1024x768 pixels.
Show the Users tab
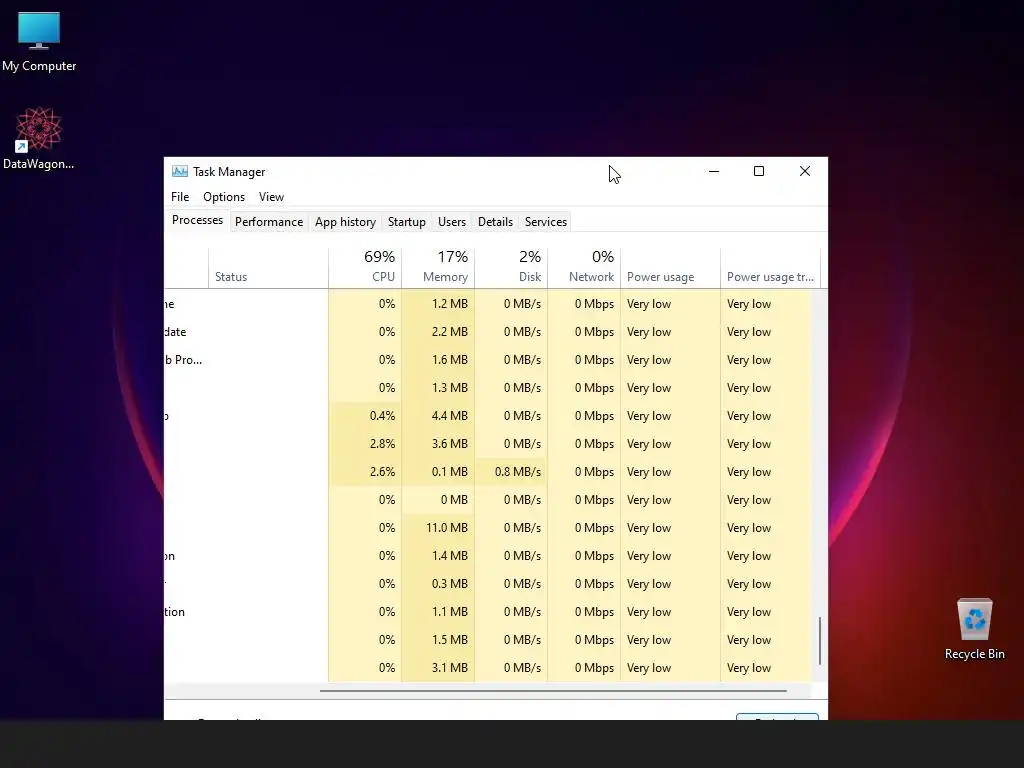click(x=452, y=222)
